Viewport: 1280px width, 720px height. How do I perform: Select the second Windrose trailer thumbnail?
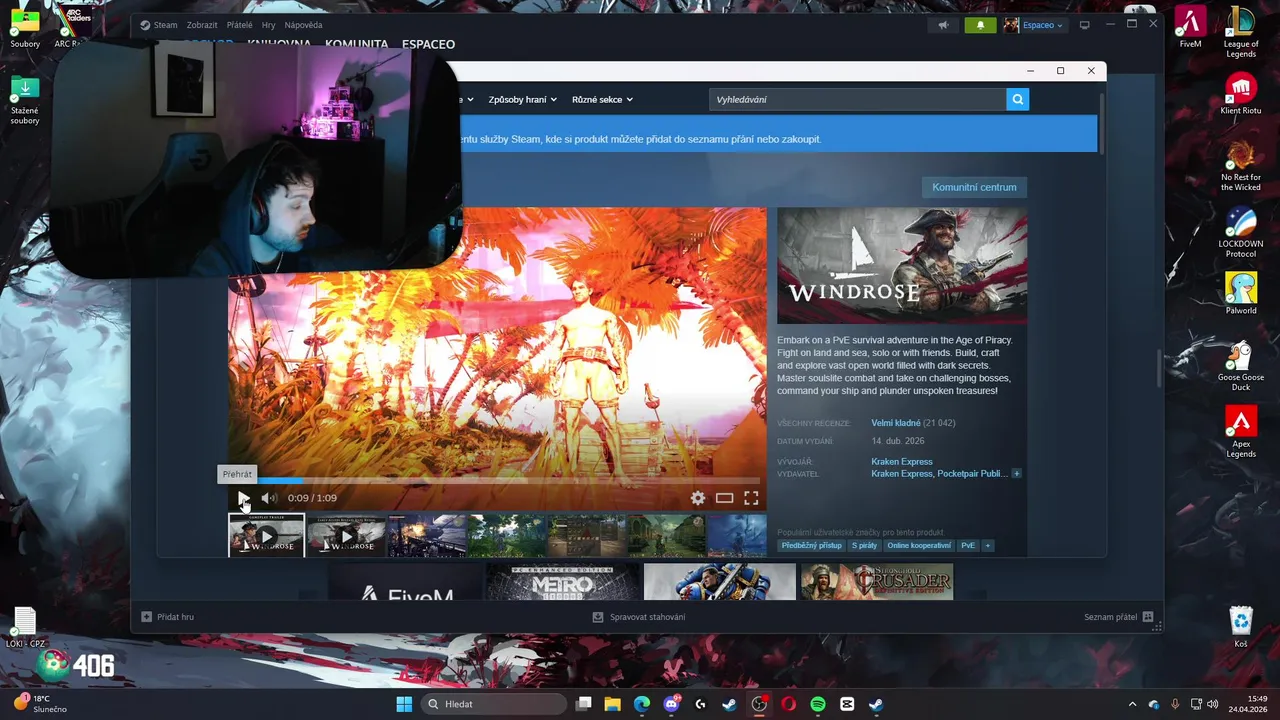pos(346,535)
